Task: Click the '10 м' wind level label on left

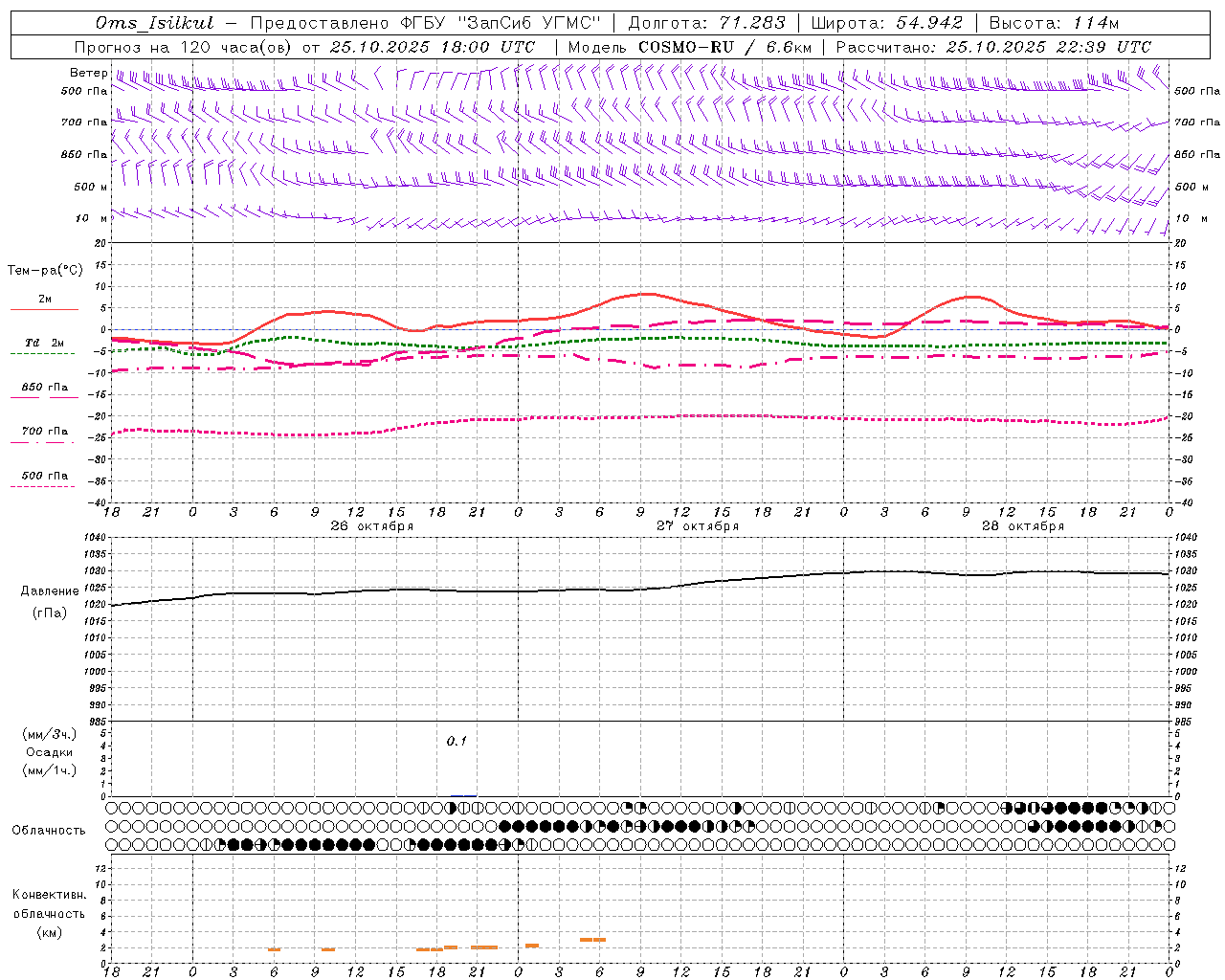Action: [x=91, y=218]
